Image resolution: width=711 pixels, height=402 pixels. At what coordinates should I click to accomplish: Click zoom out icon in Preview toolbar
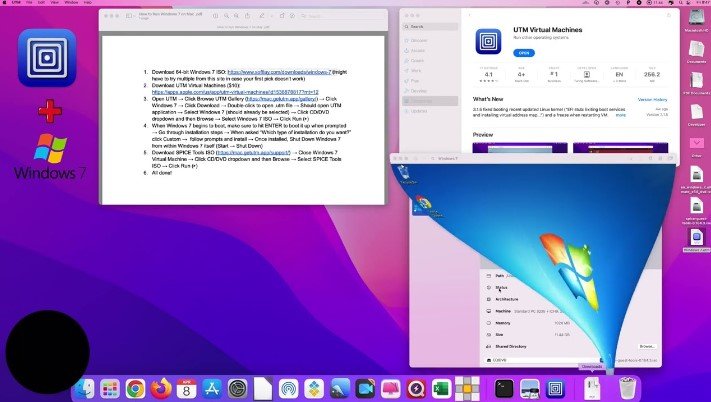click(226, 16)
